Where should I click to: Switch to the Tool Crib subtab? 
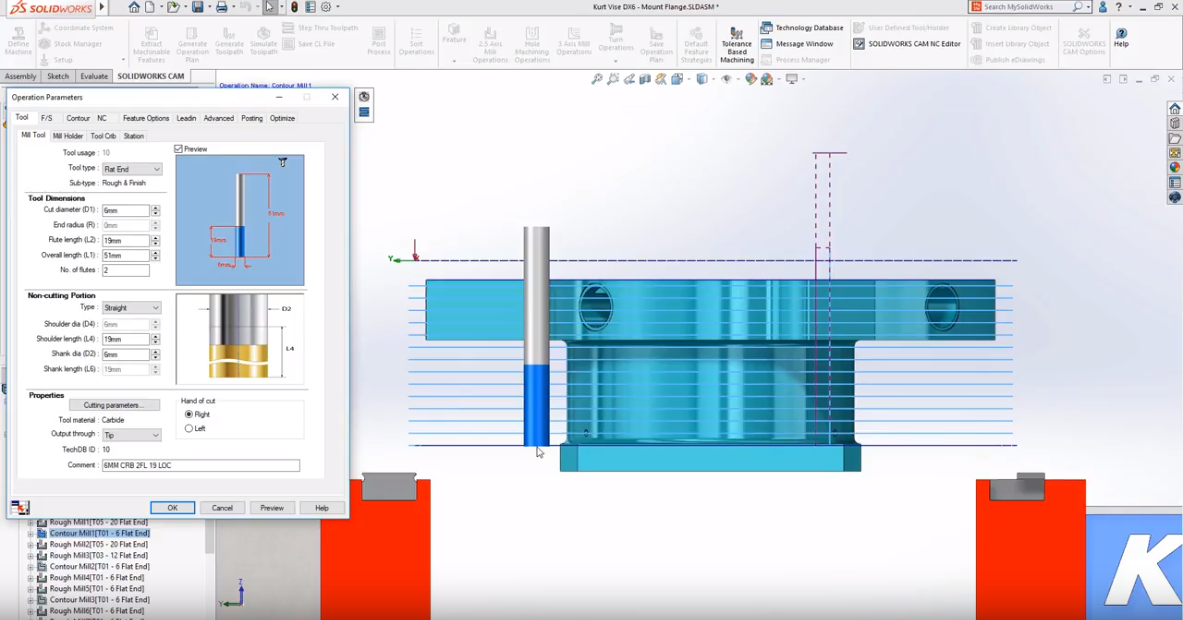coord(103,137)
